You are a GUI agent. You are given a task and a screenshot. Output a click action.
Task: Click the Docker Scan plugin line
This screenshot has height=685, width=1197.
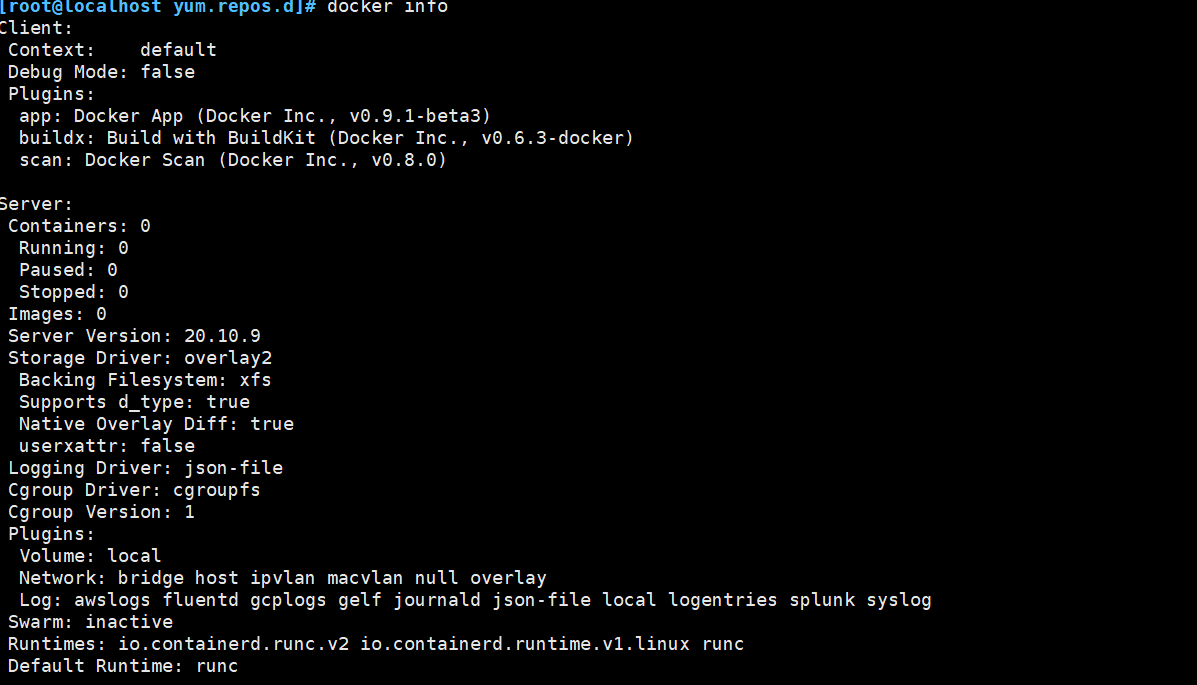pos(232,160)
